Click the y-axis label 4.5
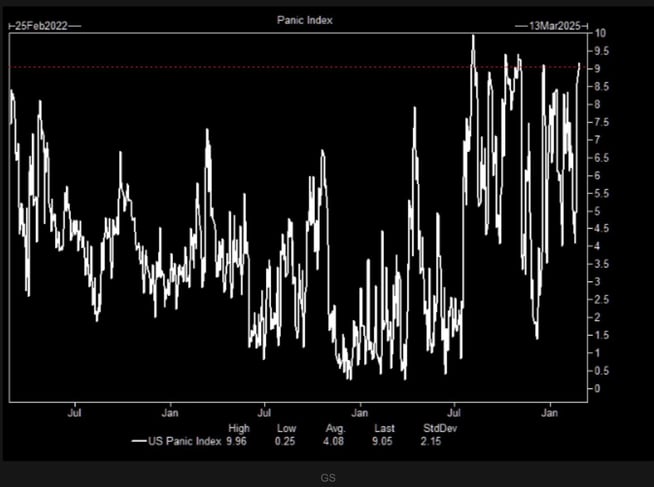 click(x=601, y=228)
